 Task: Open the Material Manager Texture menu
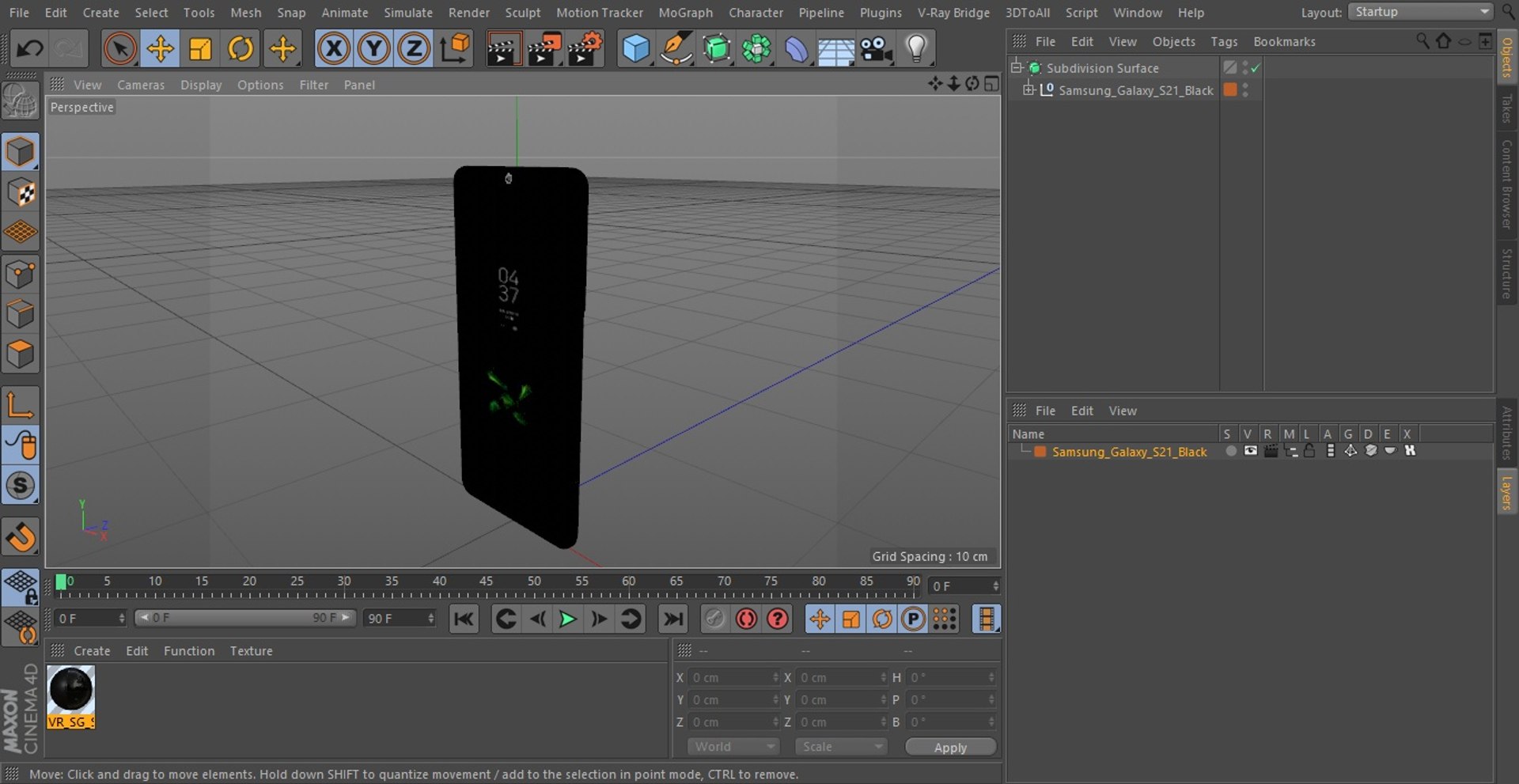(251, 651)
